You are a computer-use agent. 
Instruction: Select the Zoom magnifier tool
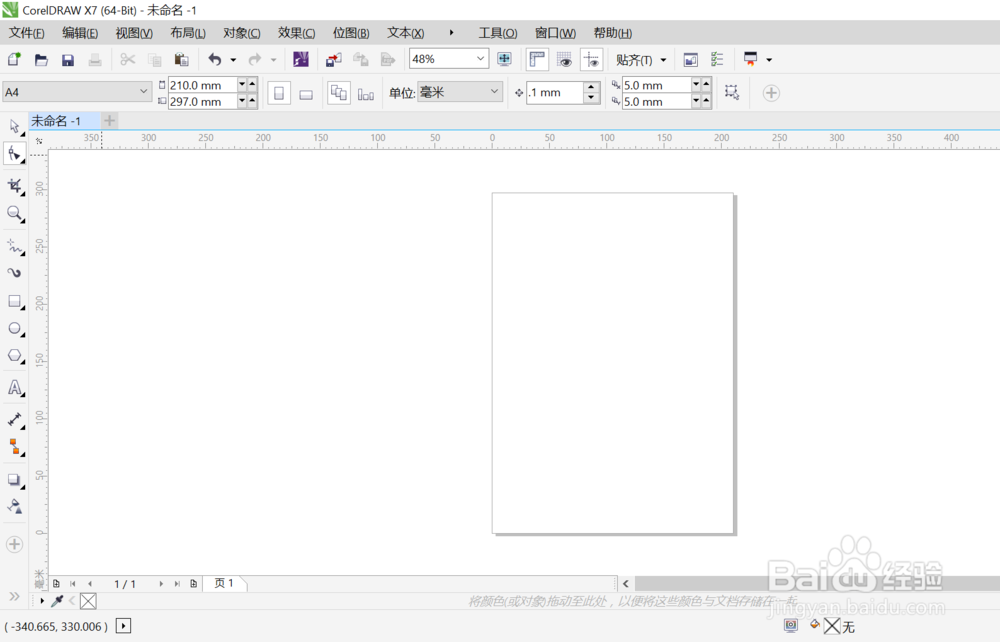tap(14, 214)
